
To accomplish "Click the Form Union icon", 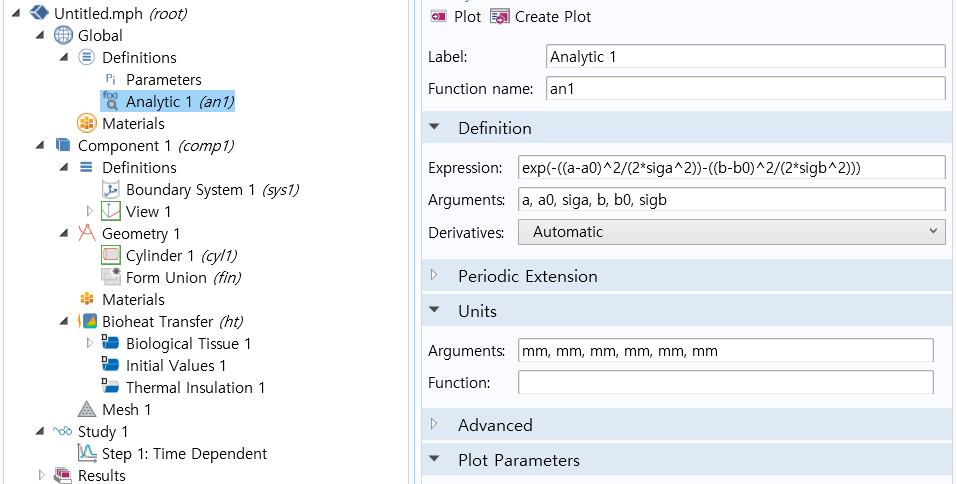I will (x=111, y=278).
